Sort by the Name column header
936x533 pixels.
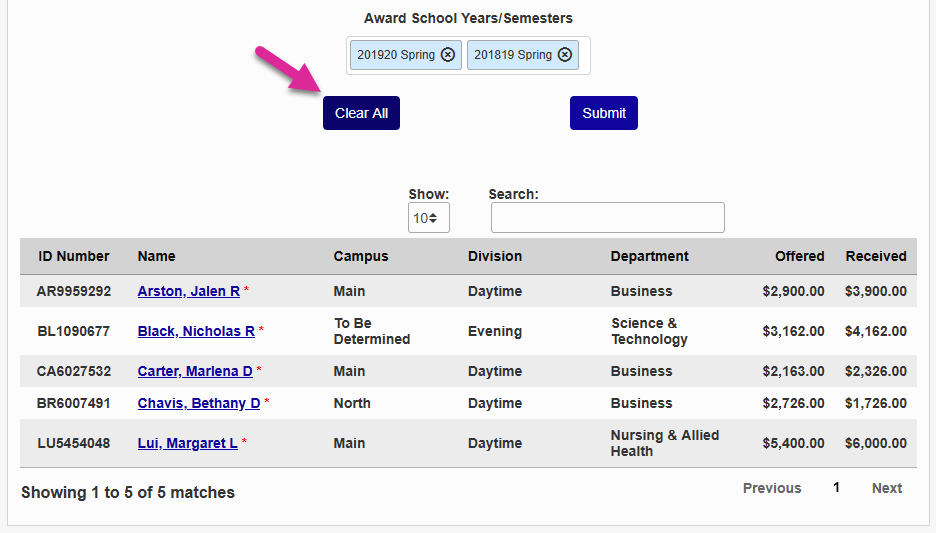(x=157, y=256)
